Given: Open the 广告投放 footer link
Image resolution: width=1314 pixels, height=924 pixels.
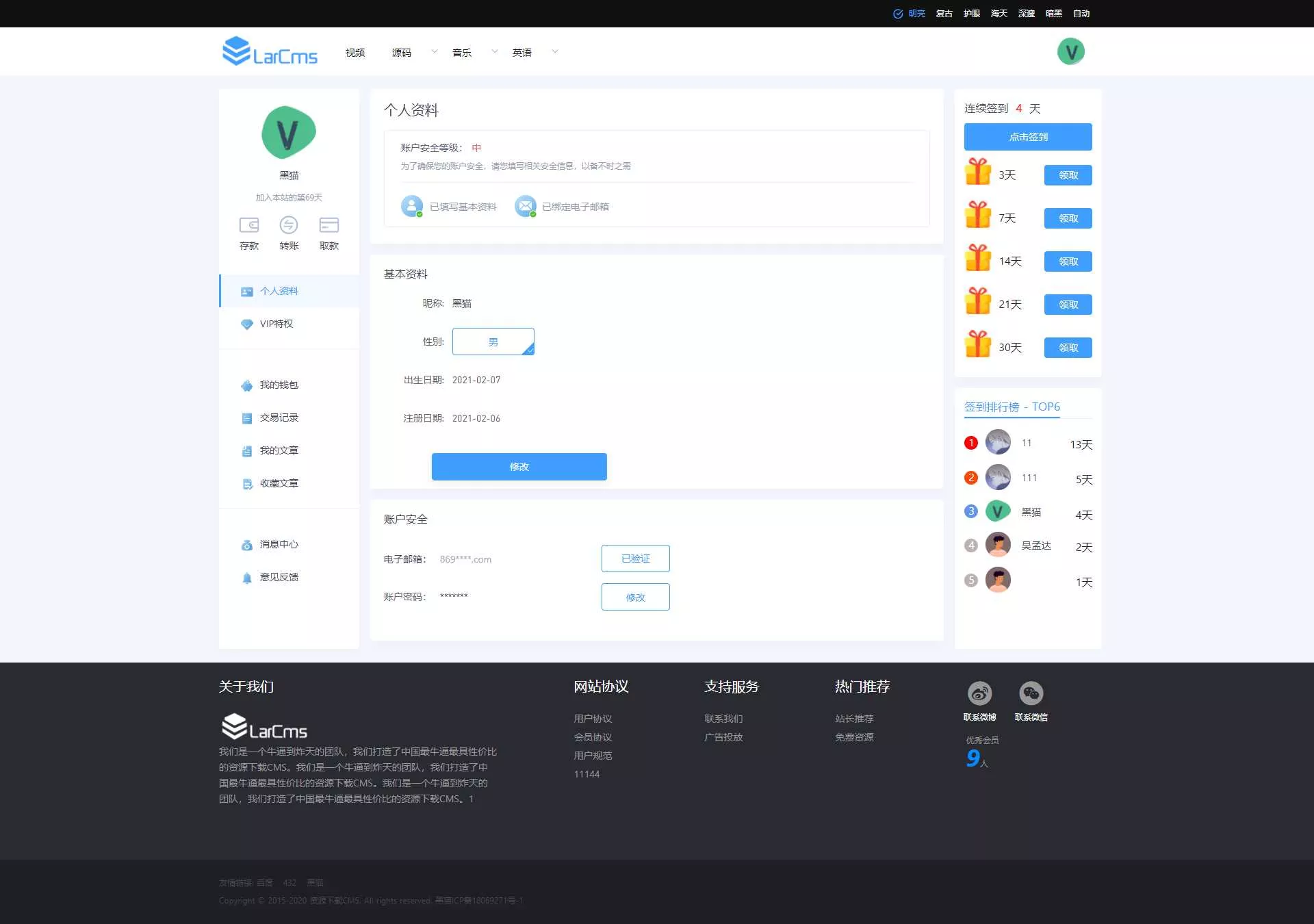Looking at the screenshot, I should pyautogui.click(x=723, y=737).
